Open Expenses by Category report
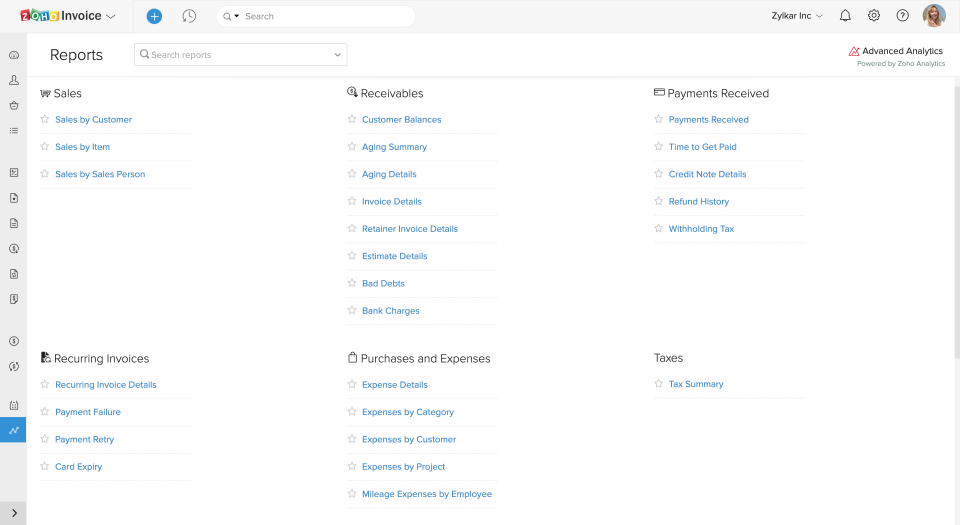 [x=408, y=412]
